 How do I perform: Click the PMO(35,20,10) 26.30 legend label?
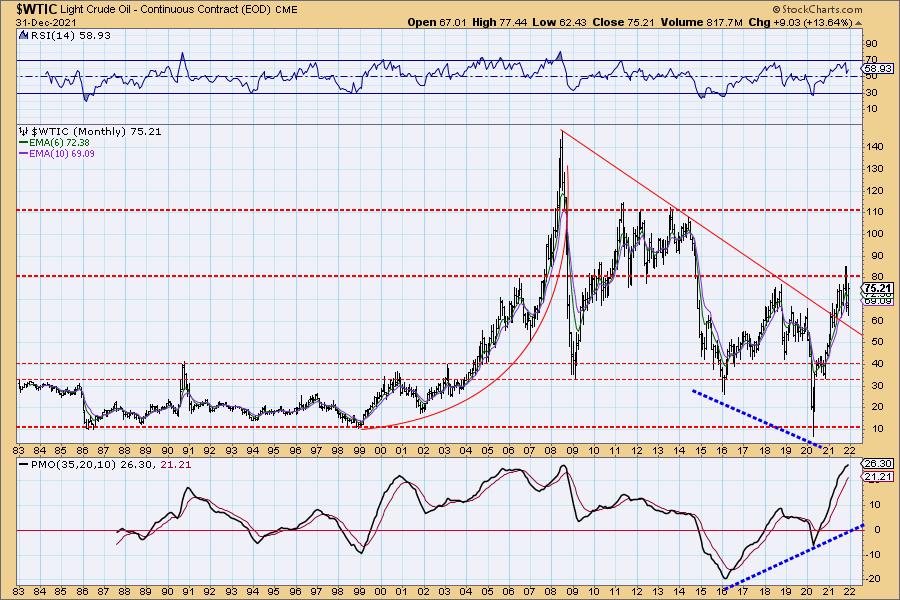[x=92, y=464]
